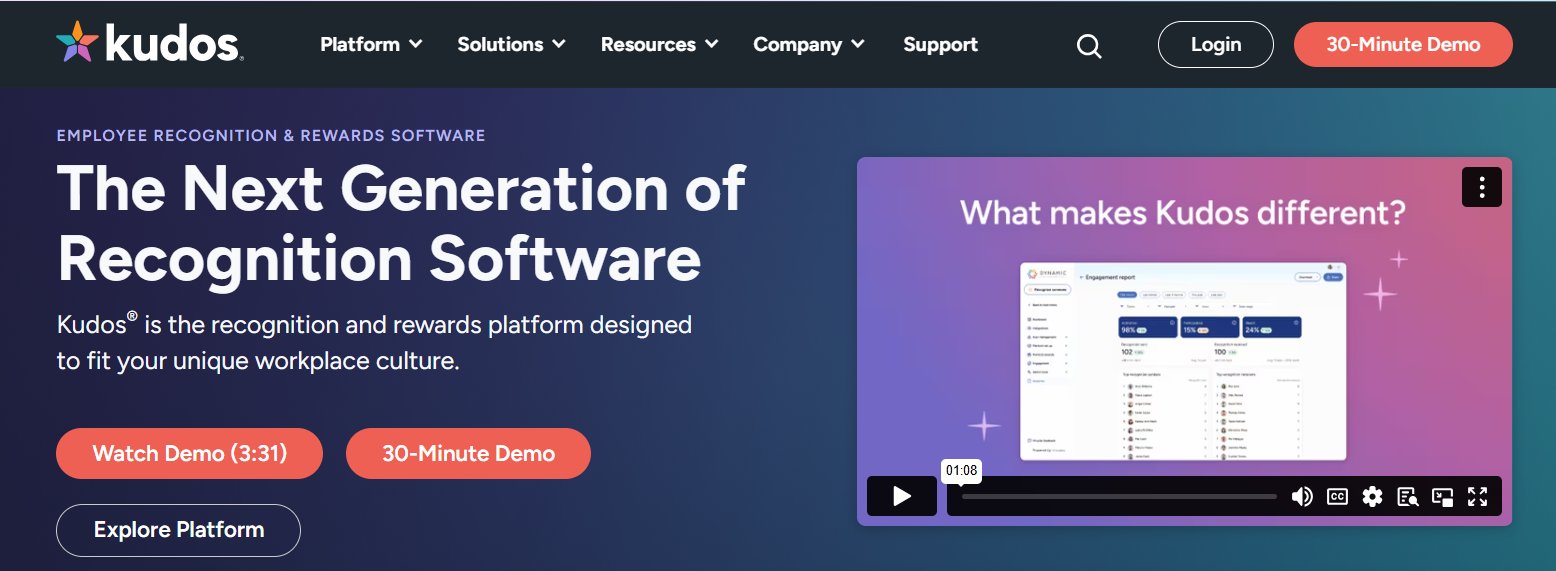
Task: Toggle closed captions on video
Action: coord(1337,496)
